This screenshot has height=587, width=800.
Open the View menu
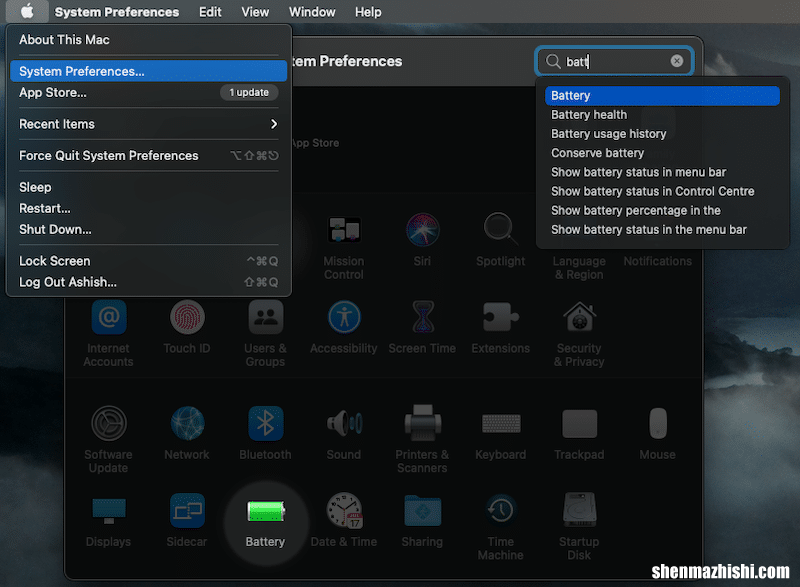[x=255, y=12]
